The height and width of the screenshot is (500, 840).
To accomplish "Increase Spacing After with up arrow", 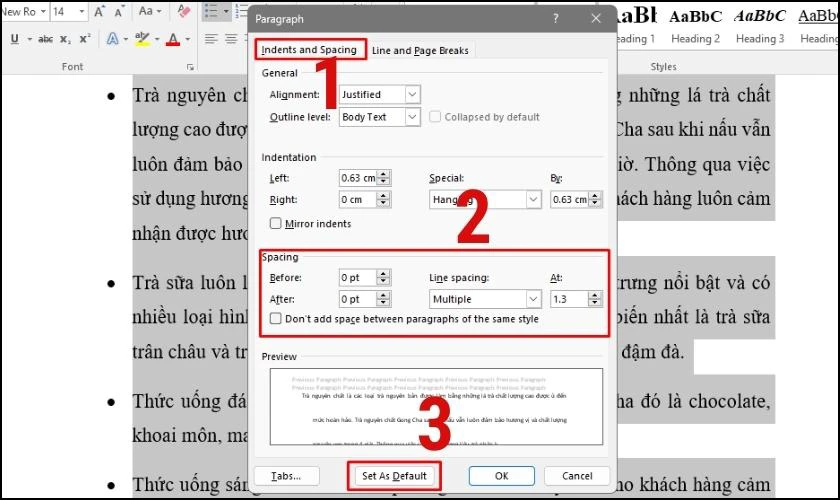I will (x=383, y=295).
